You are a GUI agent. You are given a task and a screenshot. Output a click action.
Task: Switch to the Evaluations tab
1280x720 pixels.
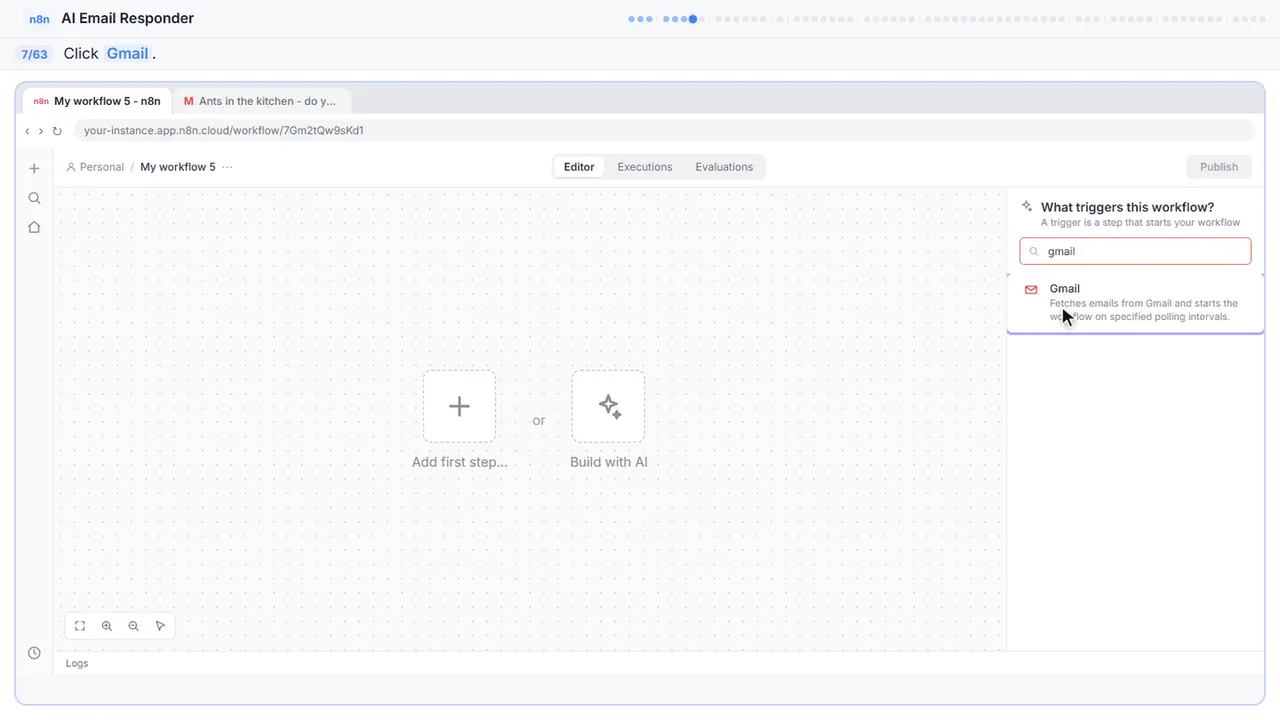click(x=724, y=167)
